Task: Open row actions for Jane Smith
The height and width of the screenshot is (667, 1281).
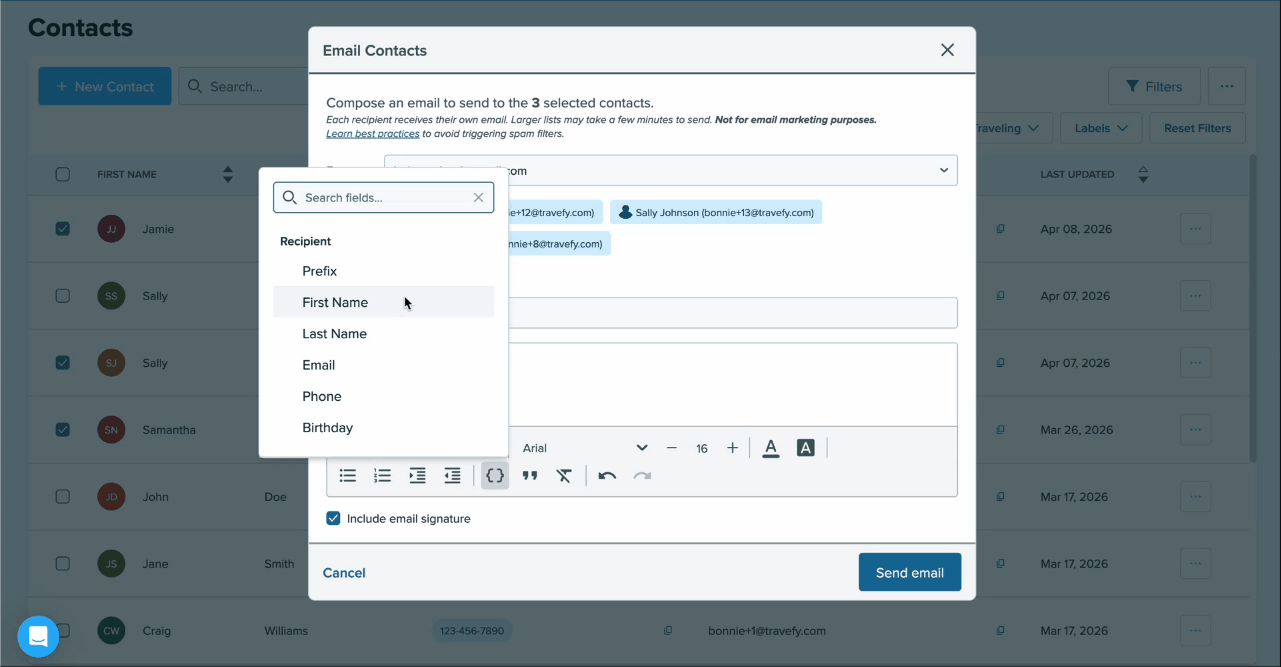Action: (x=1195, y=564)
